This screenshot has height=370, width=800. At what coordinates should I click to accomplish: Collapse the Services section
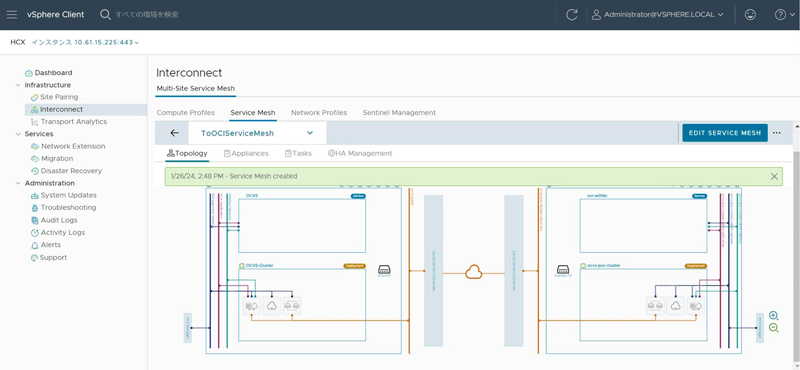pos(18,134)
